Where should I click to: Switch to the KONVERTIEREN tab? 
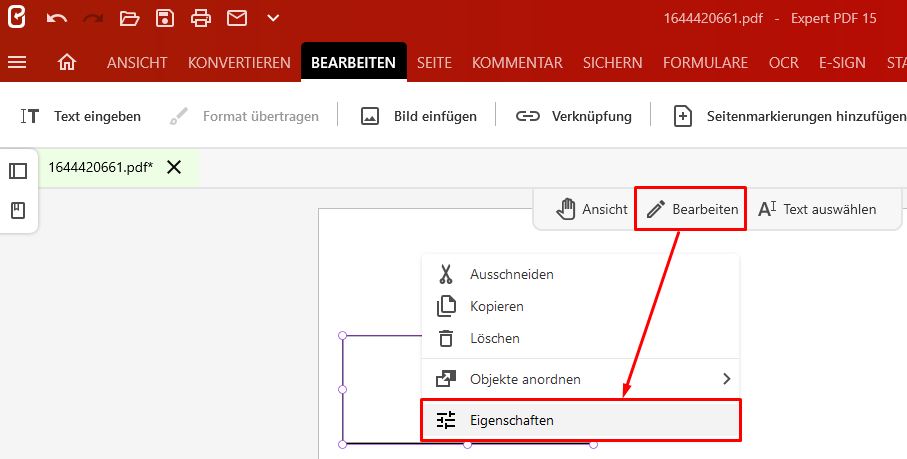click(x=239, y=62)
